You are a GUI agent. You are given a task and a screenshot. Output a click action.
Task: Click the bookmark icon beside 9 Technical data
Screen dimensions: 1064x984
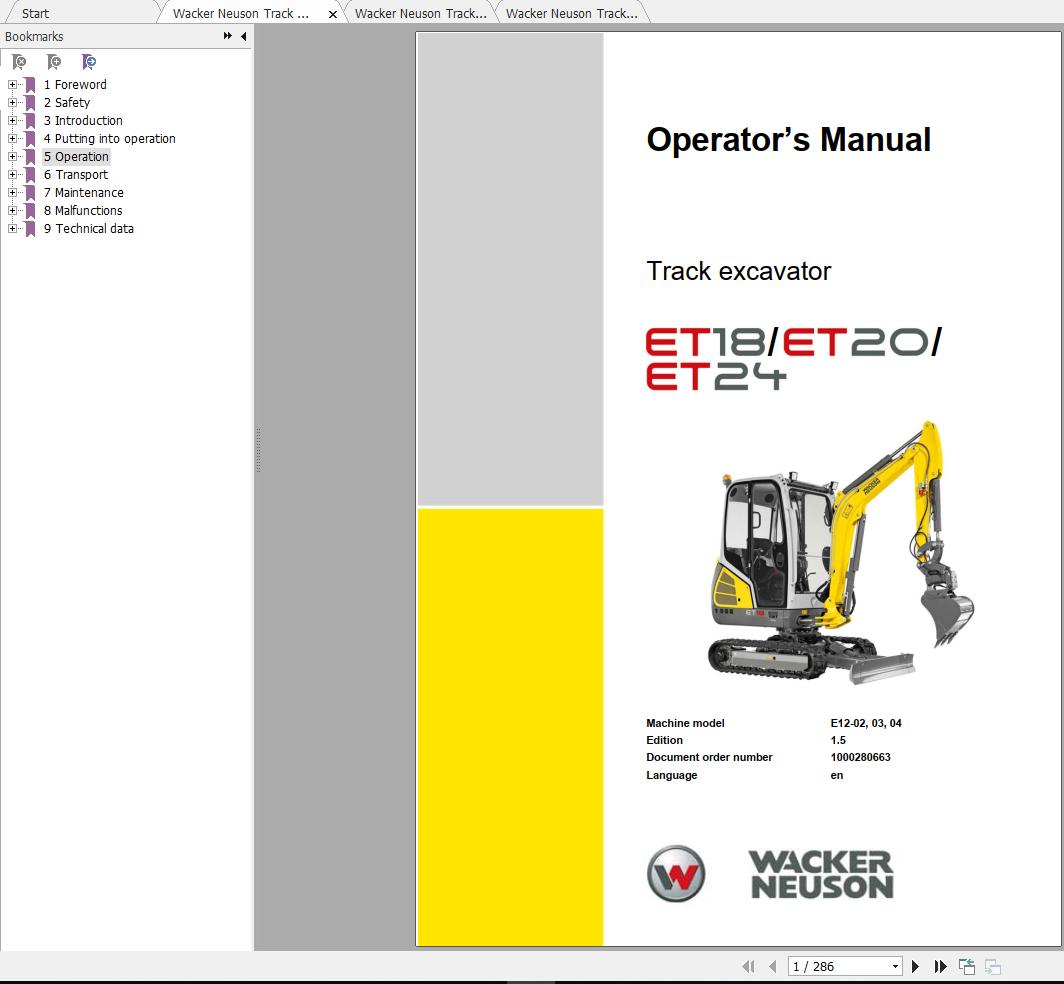point(30,229)
